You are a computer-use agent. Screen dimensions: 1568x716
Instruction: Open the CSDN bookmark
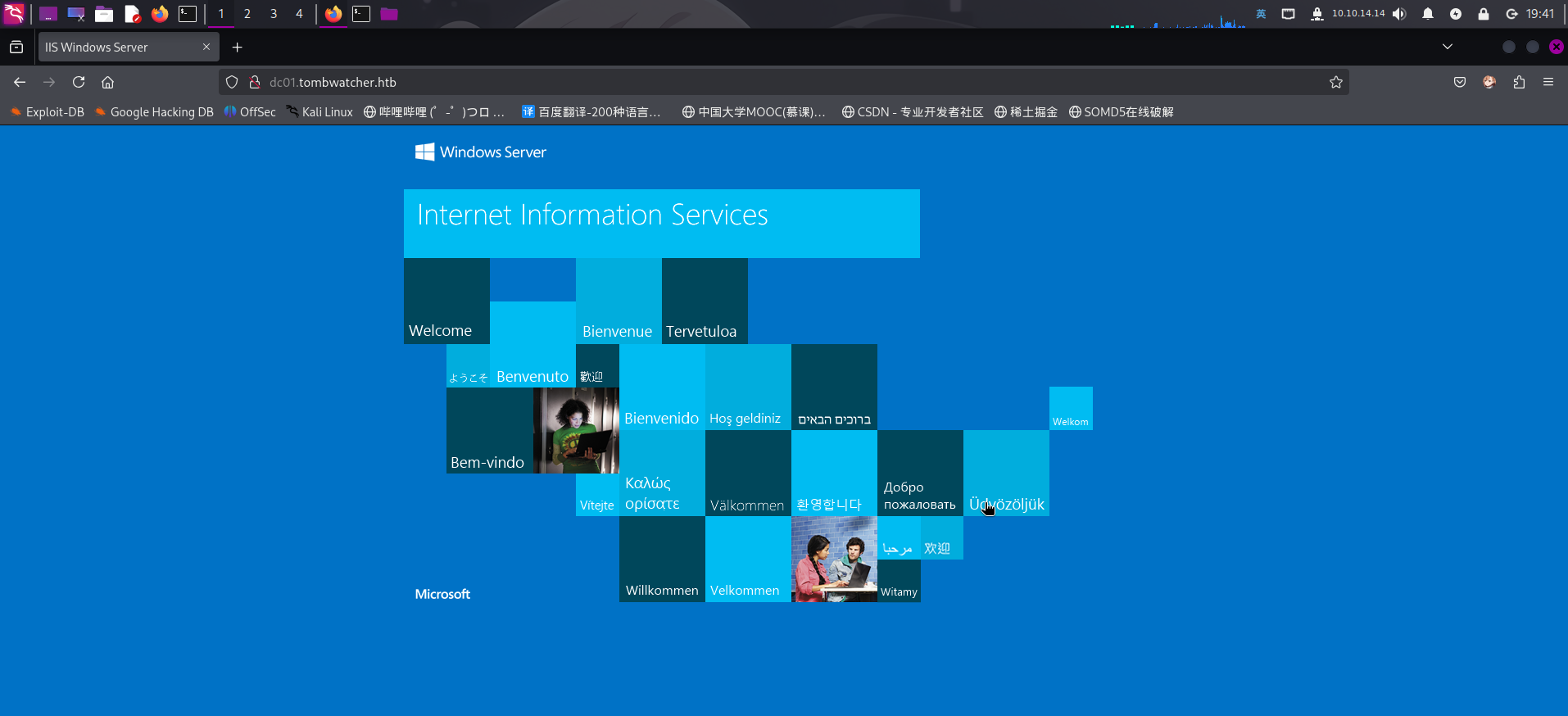pos(913,112)
